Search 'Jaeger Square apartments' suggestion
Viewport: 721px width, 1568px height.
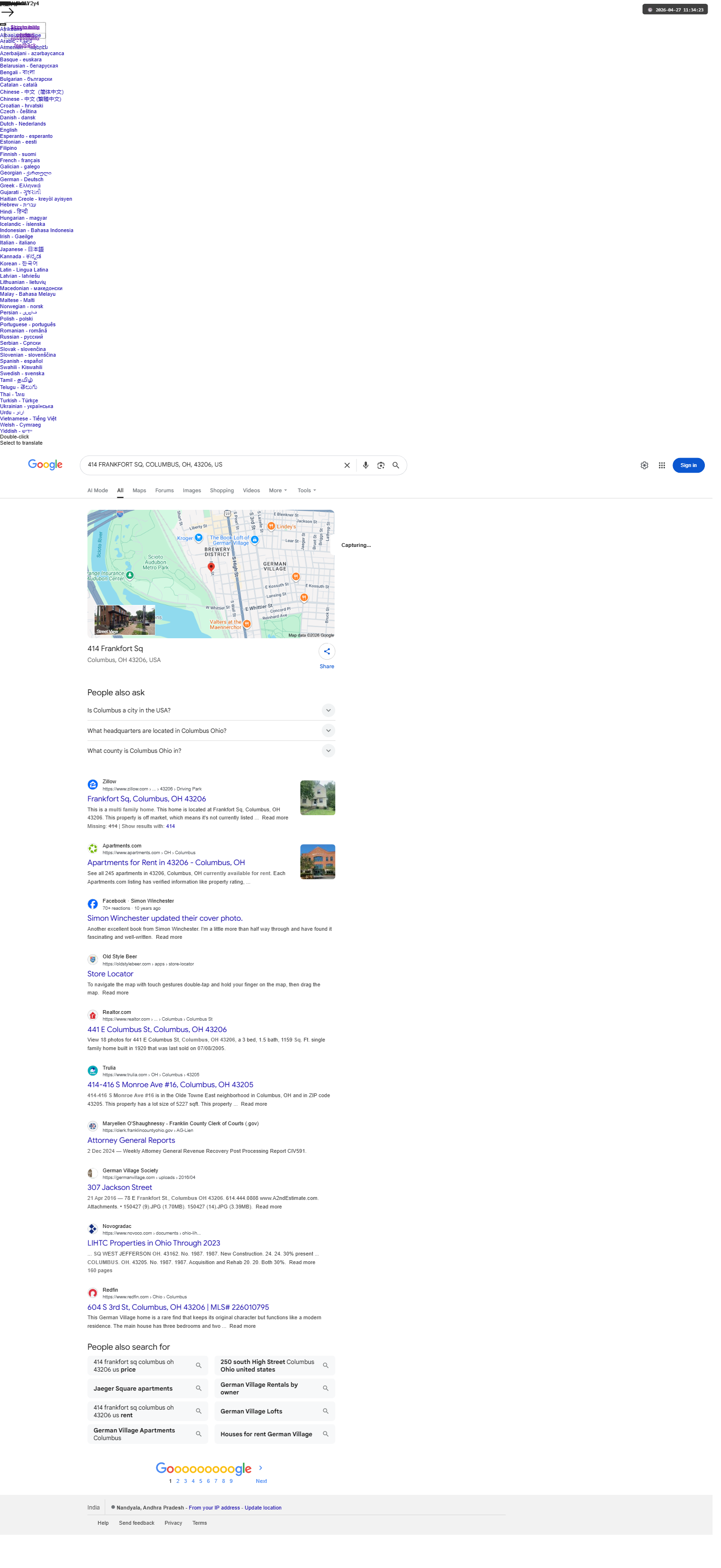pos(148,1389)
